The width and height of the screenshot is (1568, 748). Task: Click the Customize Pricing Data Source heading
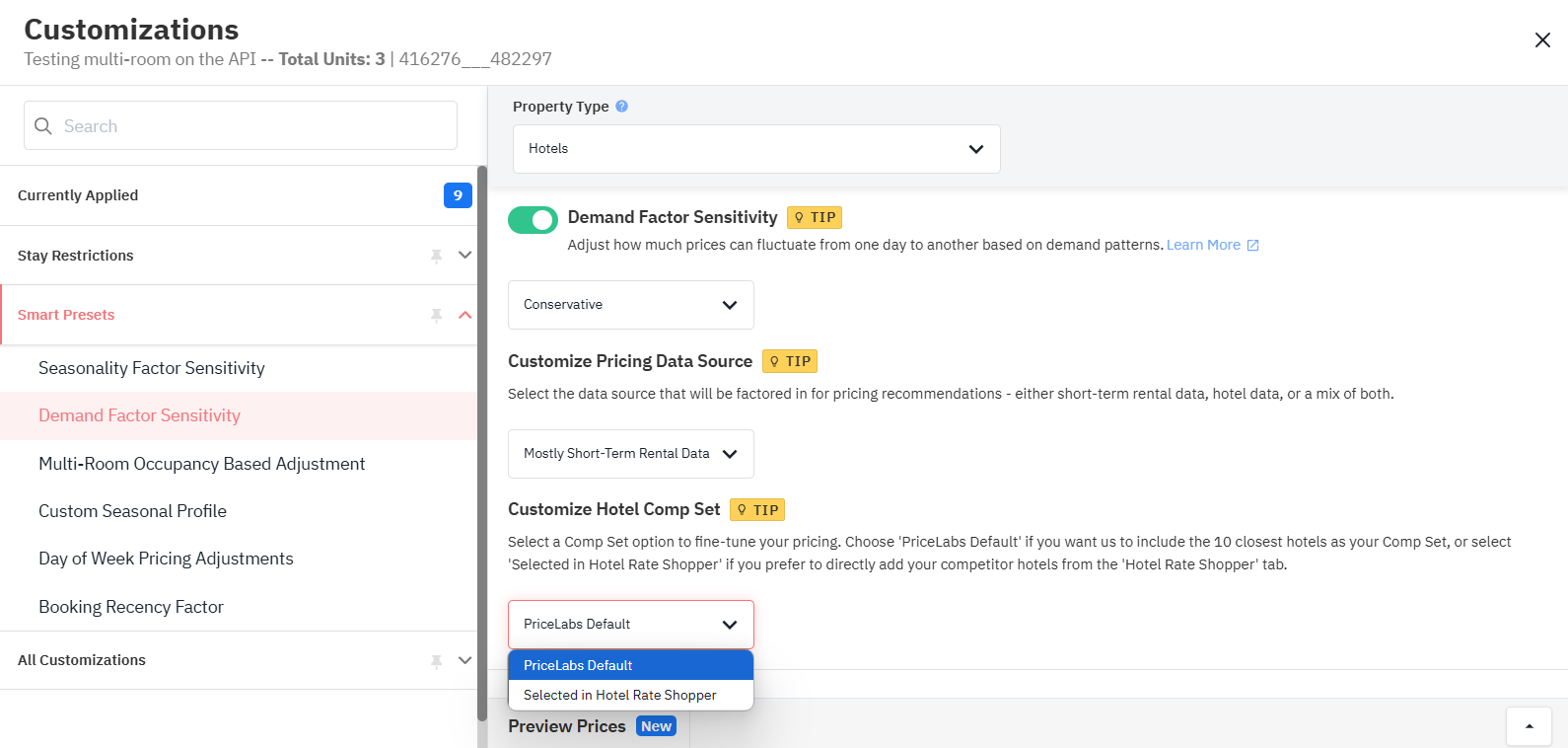pos(630,361)
